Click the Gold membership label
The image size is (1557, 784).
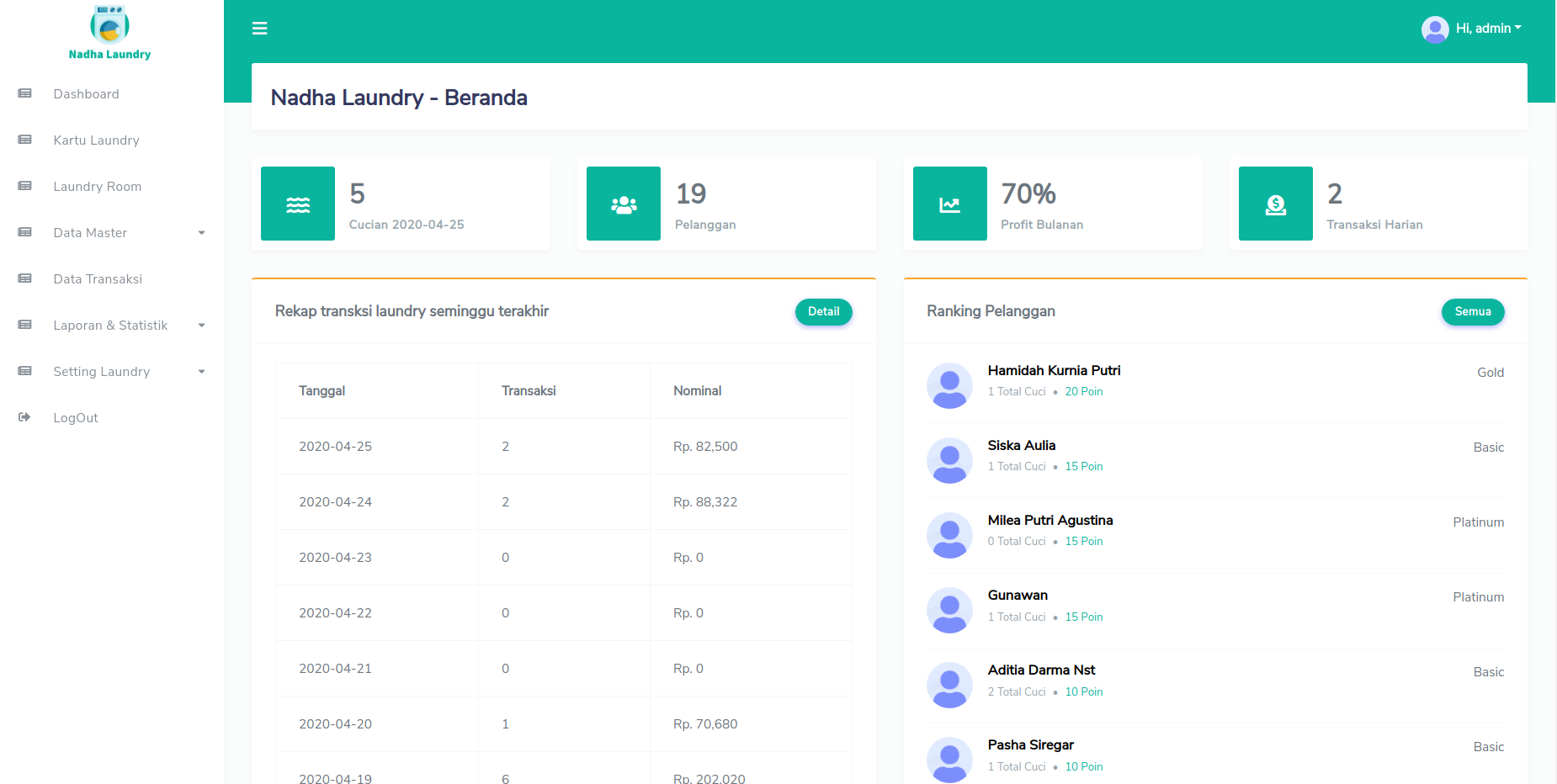coord(1491,372)
